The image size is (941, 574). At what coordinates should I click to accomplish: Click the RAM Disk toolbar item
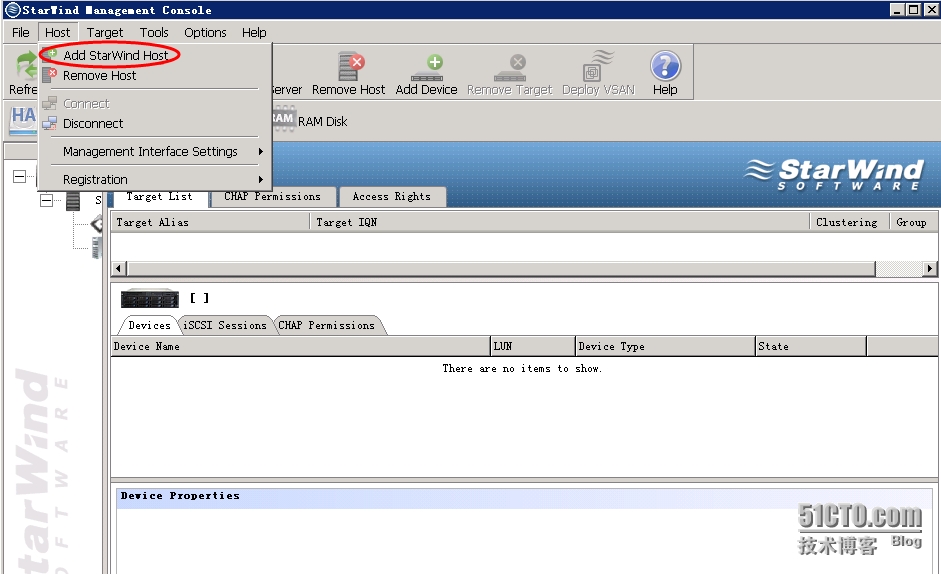click(310, 121)
